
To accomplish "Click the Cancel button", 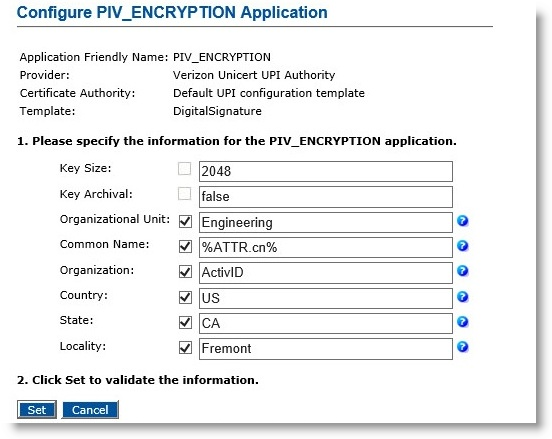I will pos(90,410).
